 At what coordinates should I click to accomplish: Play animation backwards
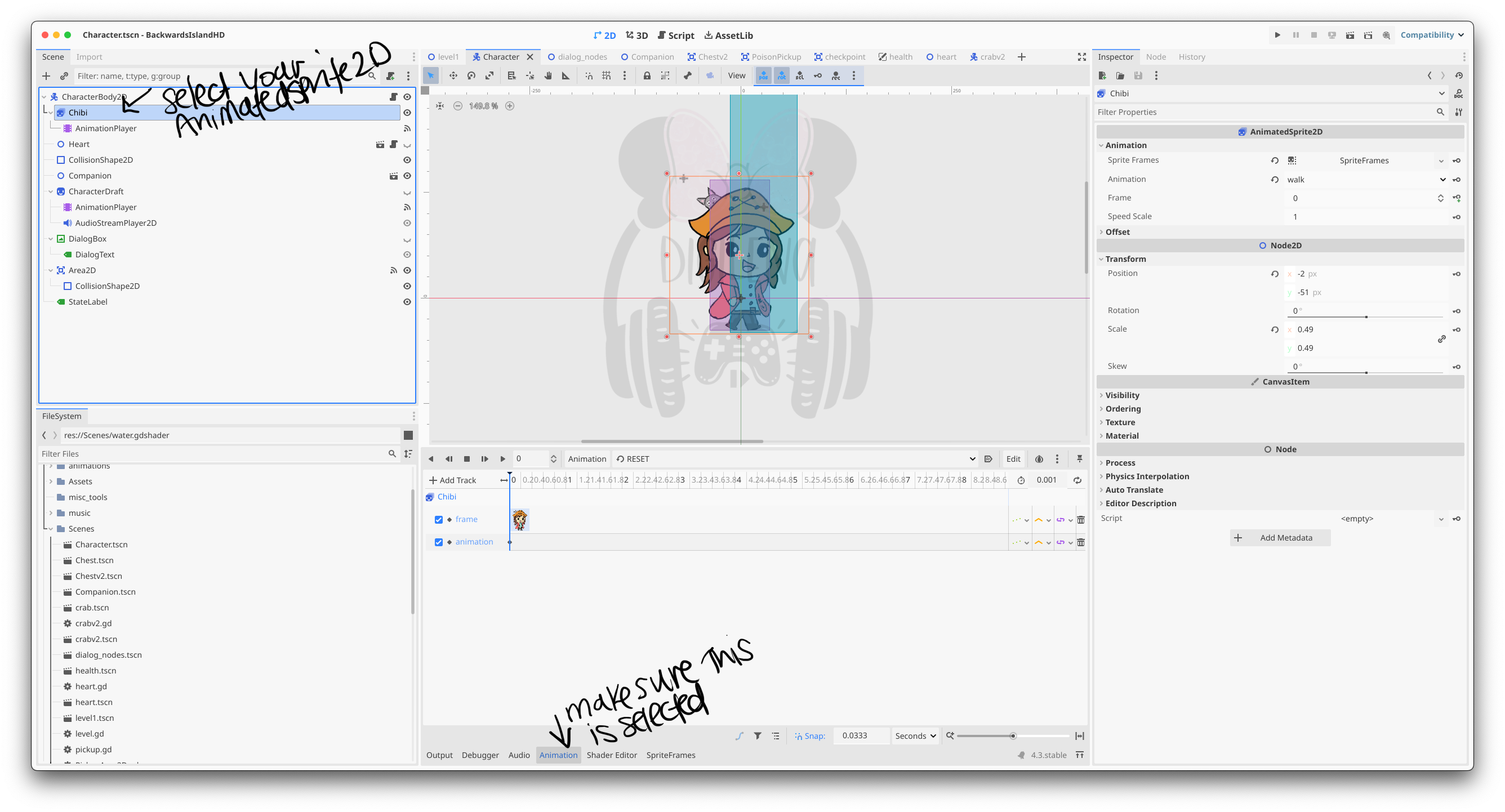pos(431,459)
